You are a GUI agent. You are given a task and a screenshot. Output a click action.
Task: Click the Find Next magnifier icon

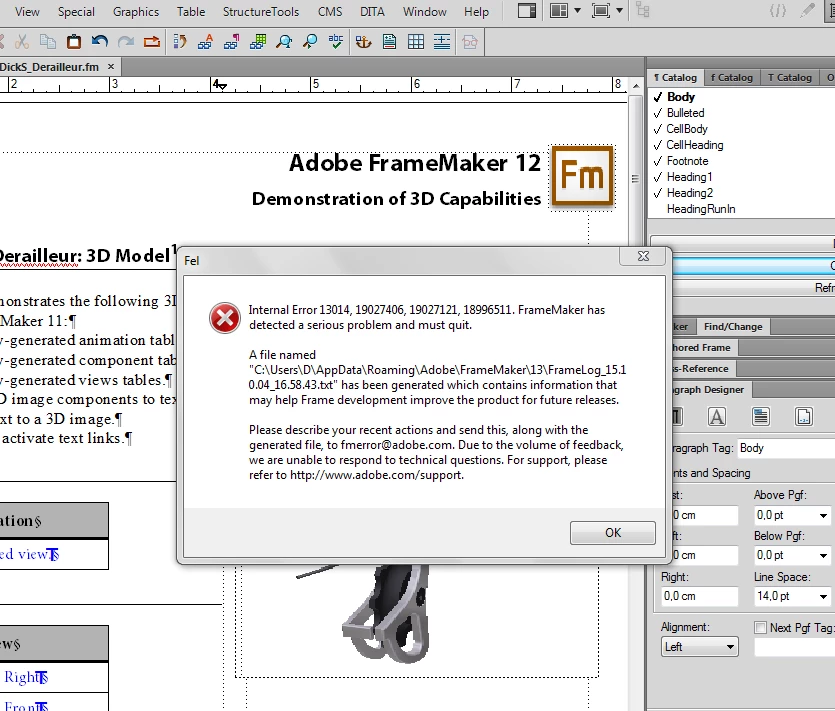(309, 42)
